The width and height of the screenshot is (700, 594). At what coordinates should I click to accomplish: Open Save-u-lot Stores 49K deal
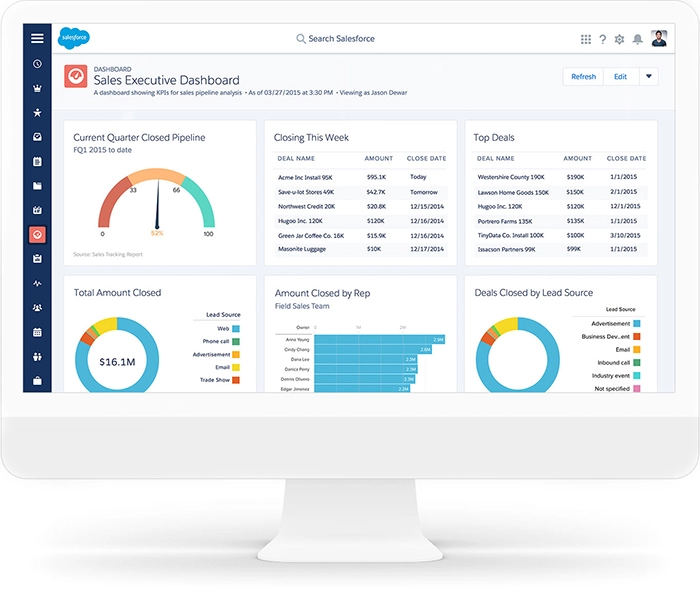(x=306, y=192)
